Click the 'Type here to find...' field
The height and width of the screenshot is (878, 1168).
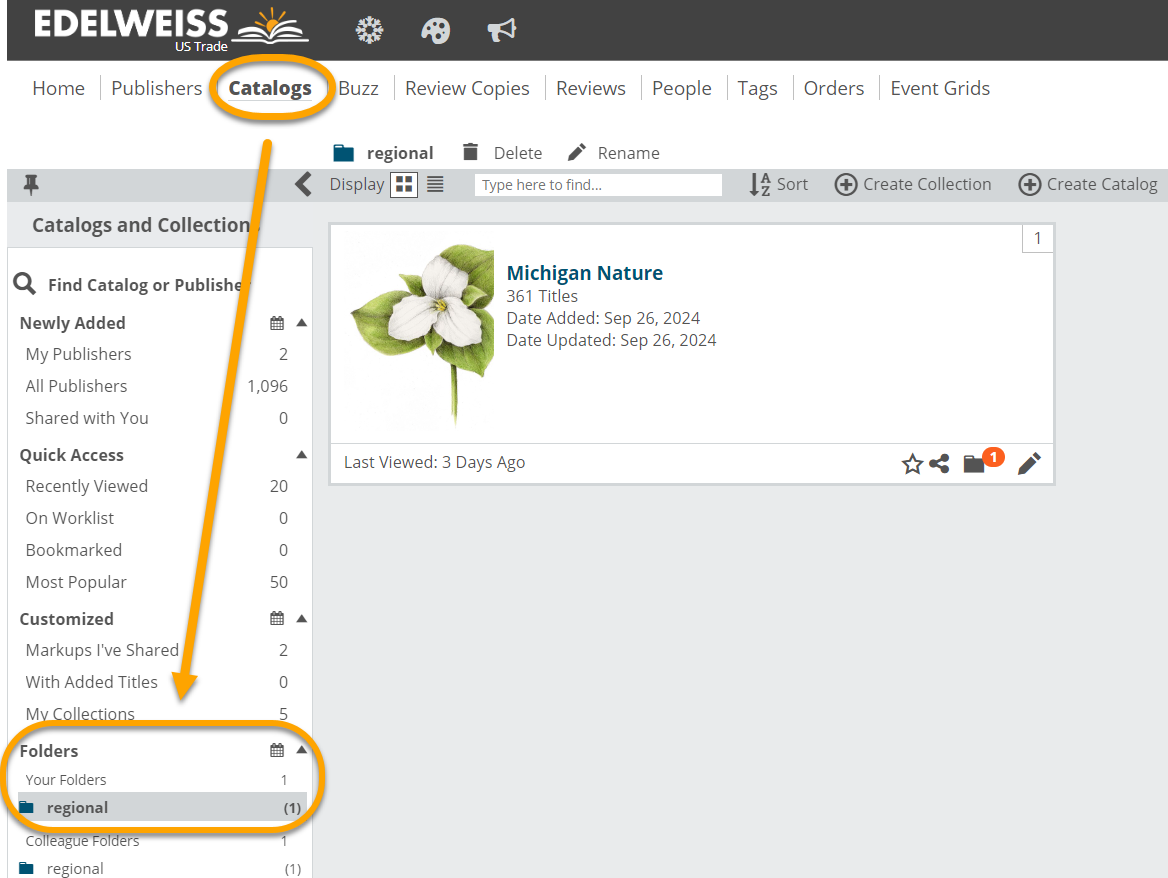pos(598,185)
